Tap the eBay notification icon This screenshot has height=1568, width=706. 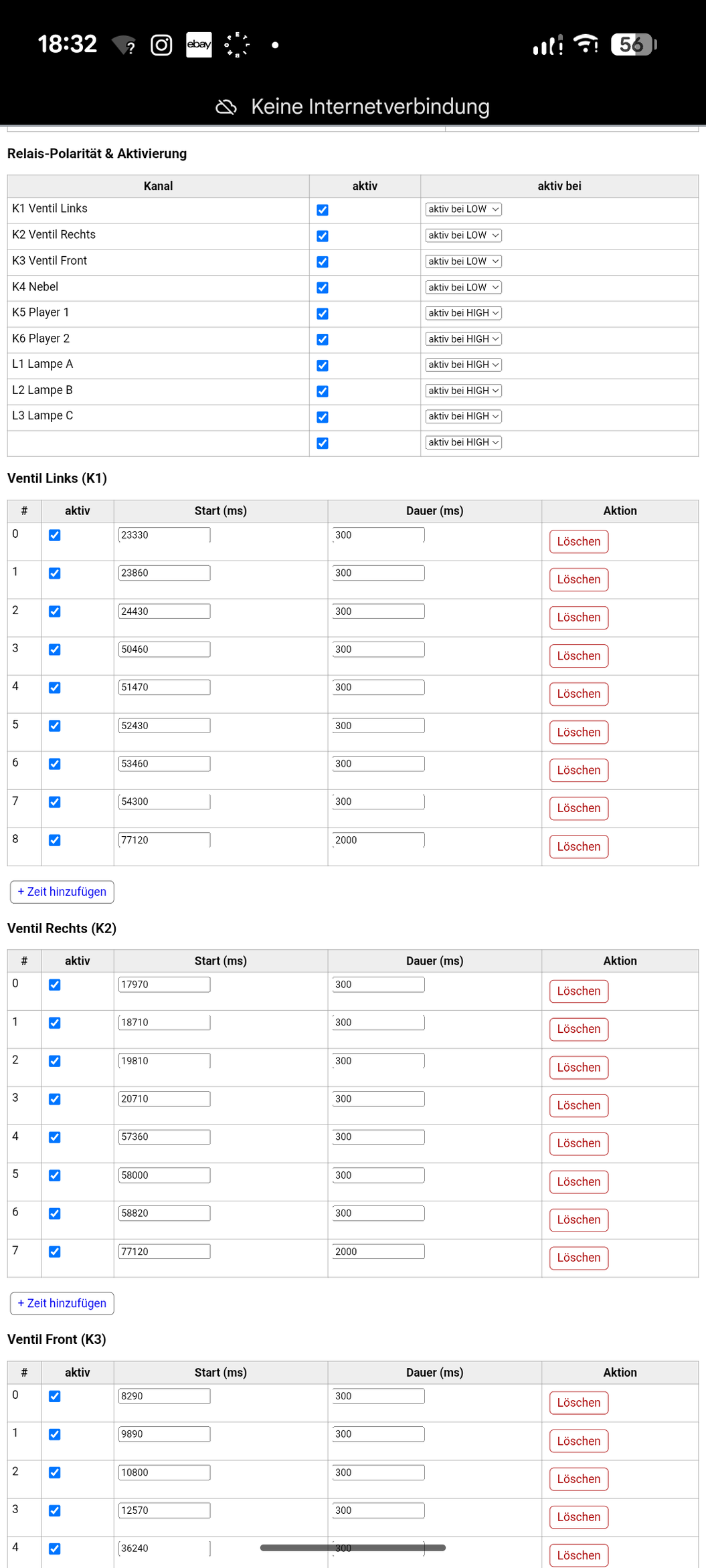coord(199,45)
